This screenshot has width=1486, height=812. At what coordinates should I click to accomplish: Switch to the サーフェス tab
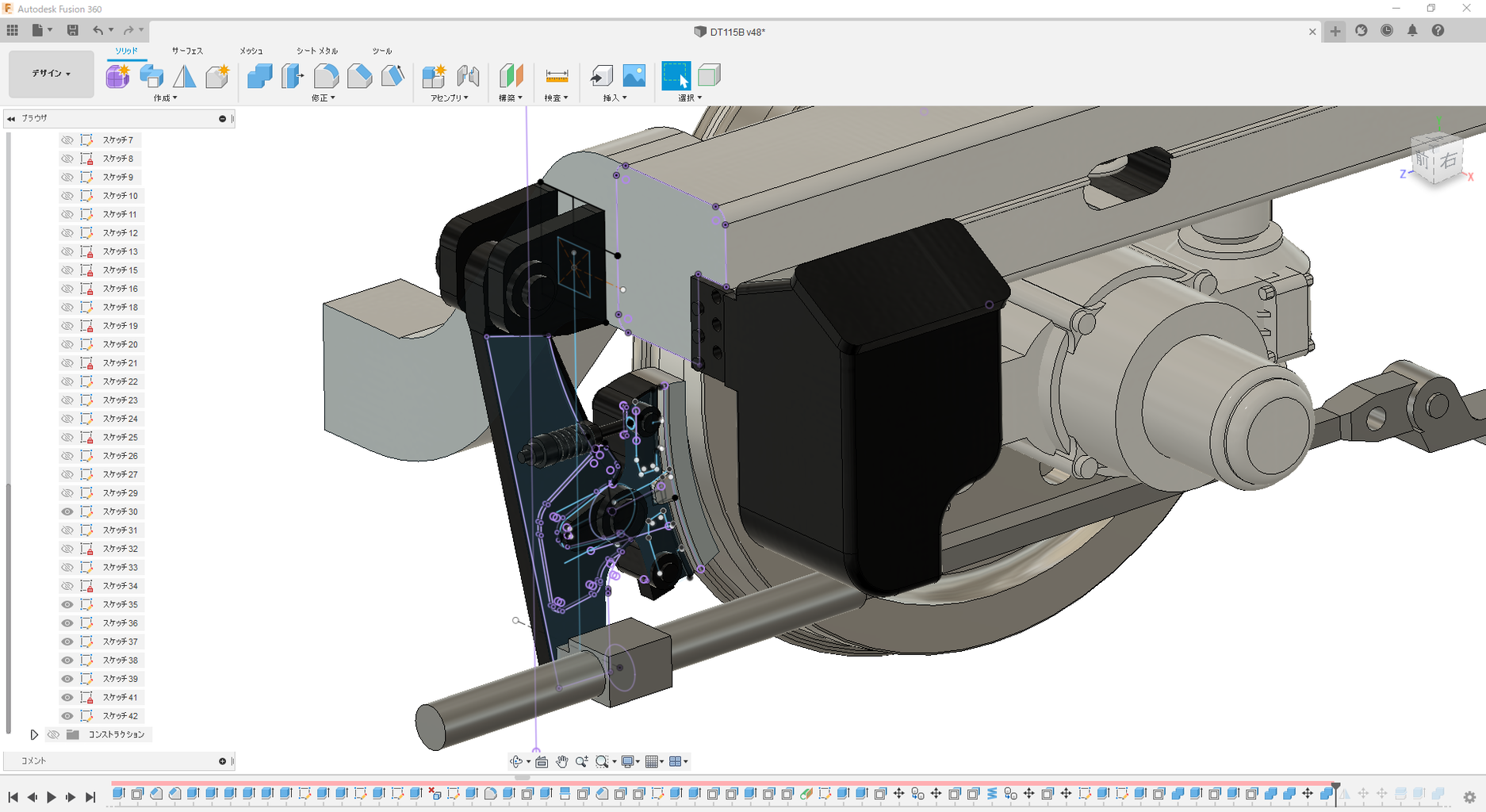[187, 51]
